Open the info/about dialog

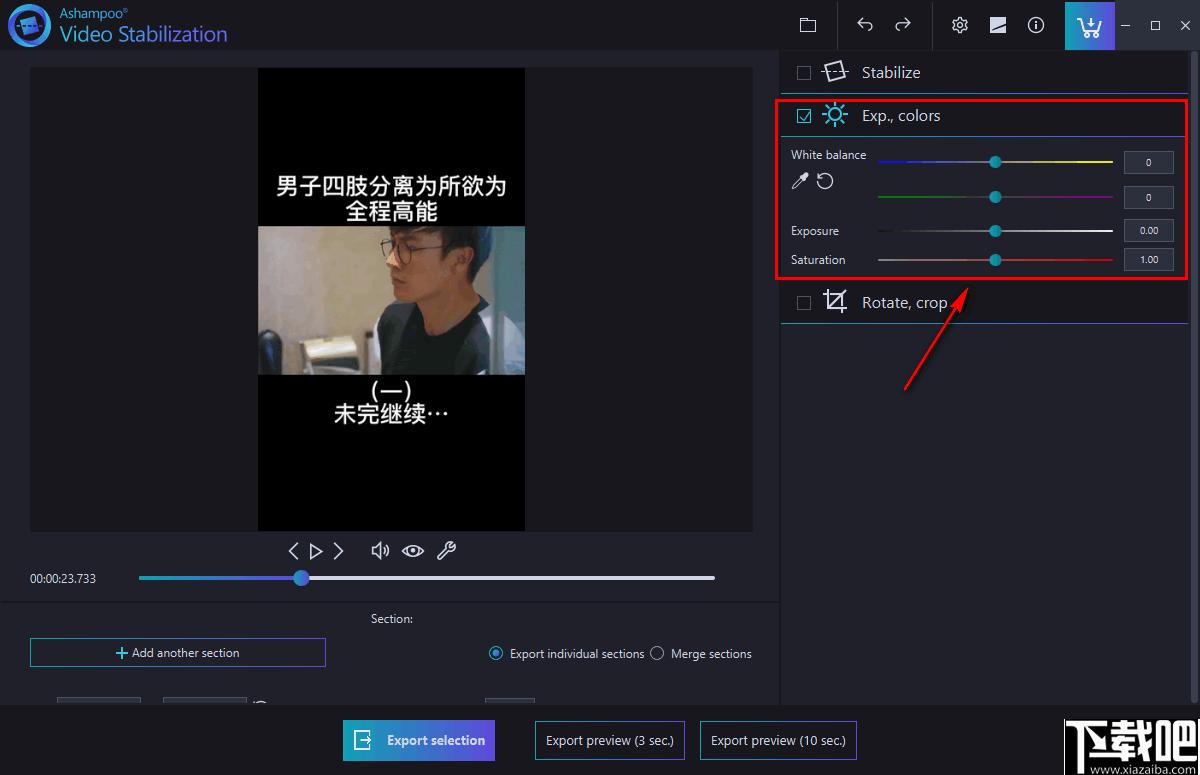[x=1036, y=25]
